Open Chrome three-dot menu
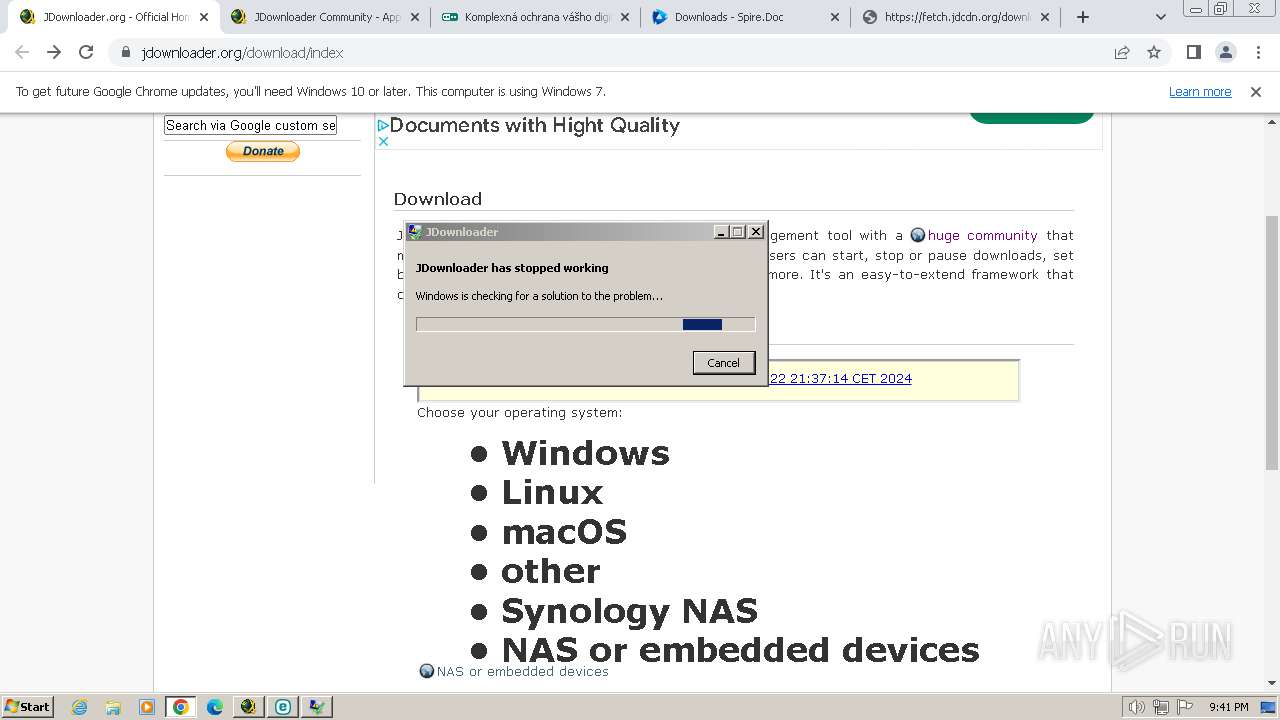Image resolution: width=1280 pixels, height=720 pixels. [x=1258, y=53]
